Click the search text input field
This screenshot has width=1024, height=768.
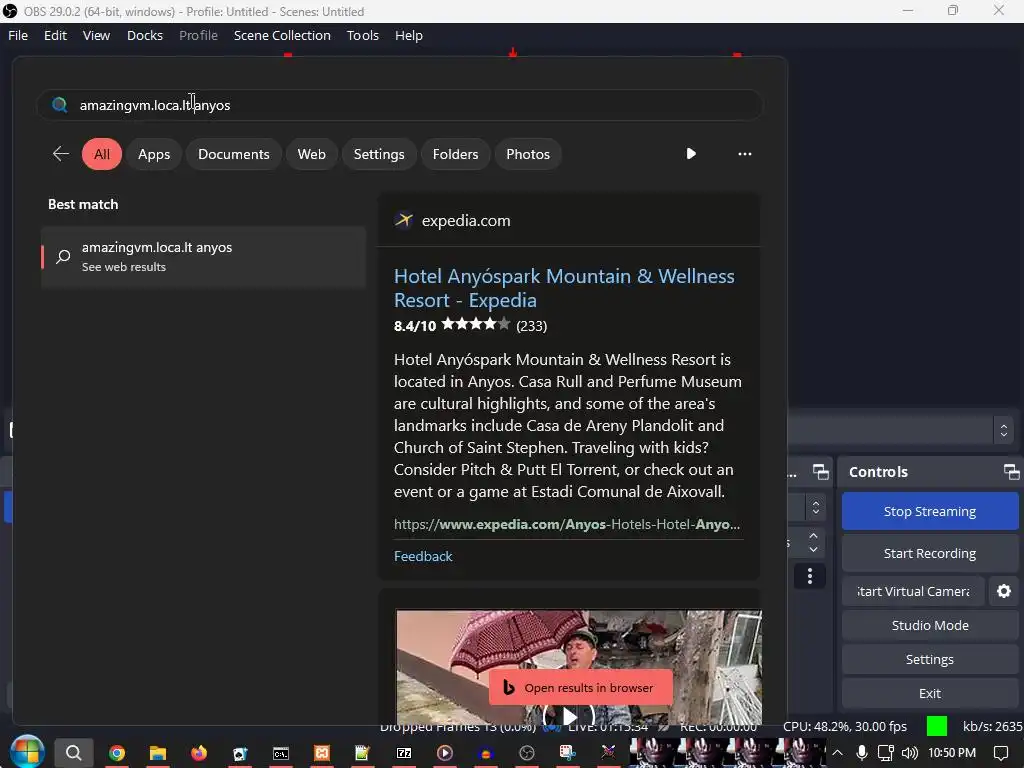(x=400, y=105)
